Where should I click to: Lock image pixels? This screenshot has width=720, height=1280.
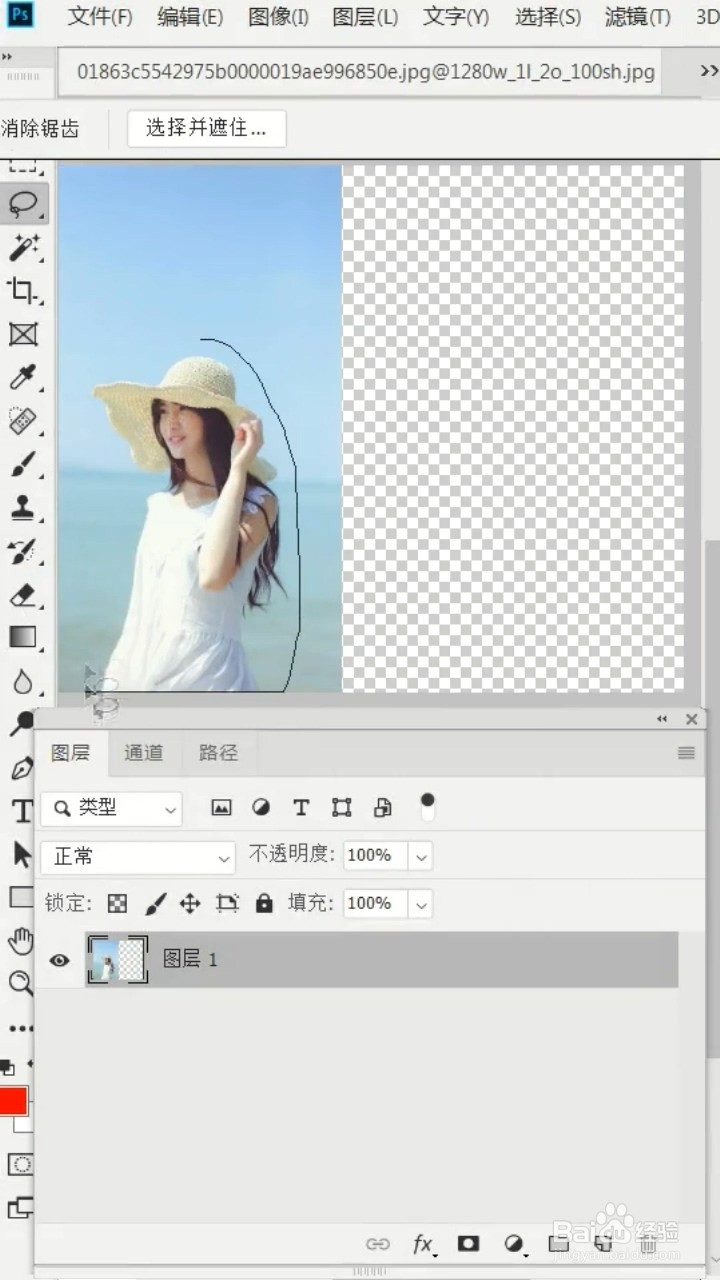click(x=155, y=904)
